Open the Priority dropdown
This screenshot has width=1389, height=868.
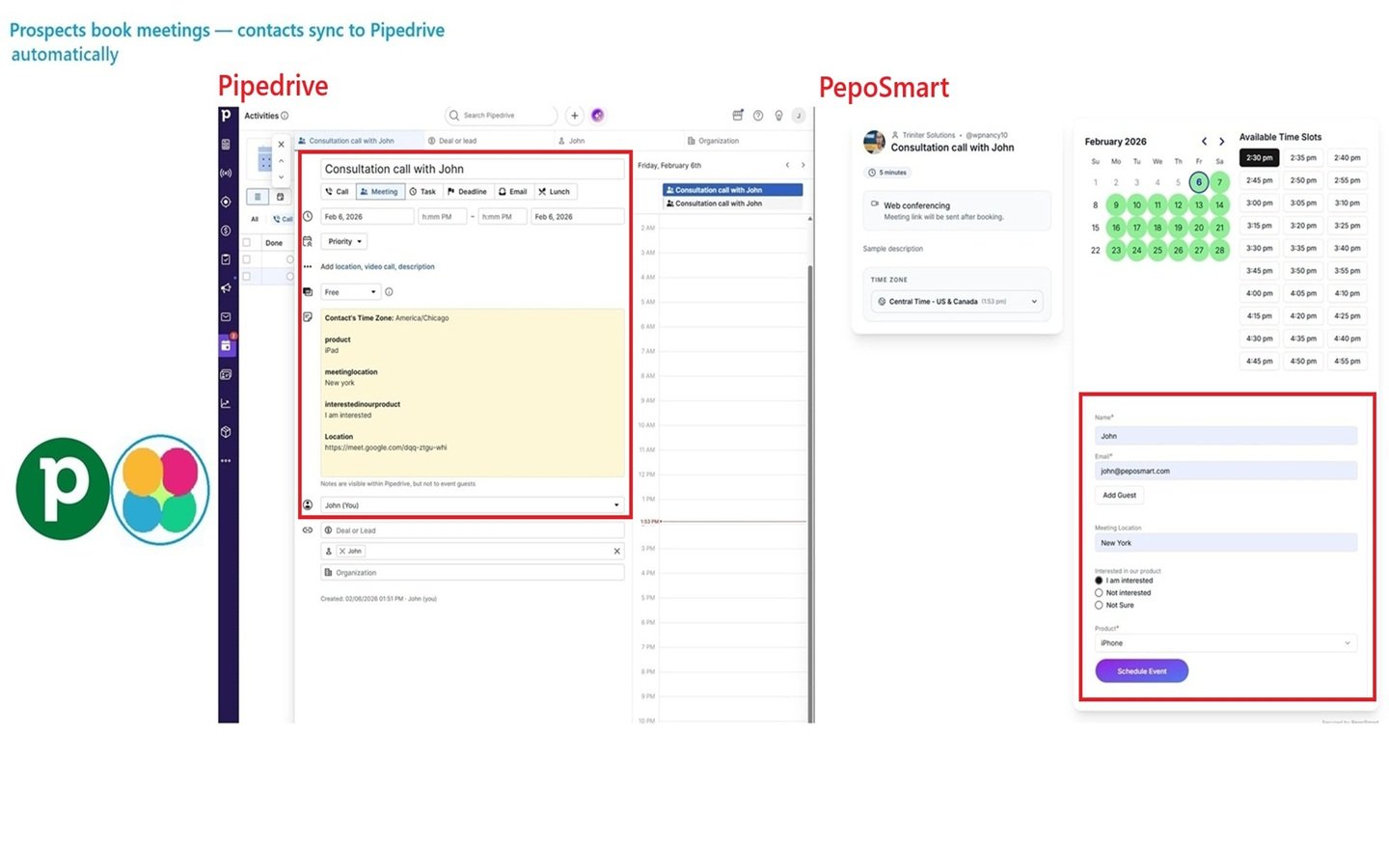tap(343, 241)
